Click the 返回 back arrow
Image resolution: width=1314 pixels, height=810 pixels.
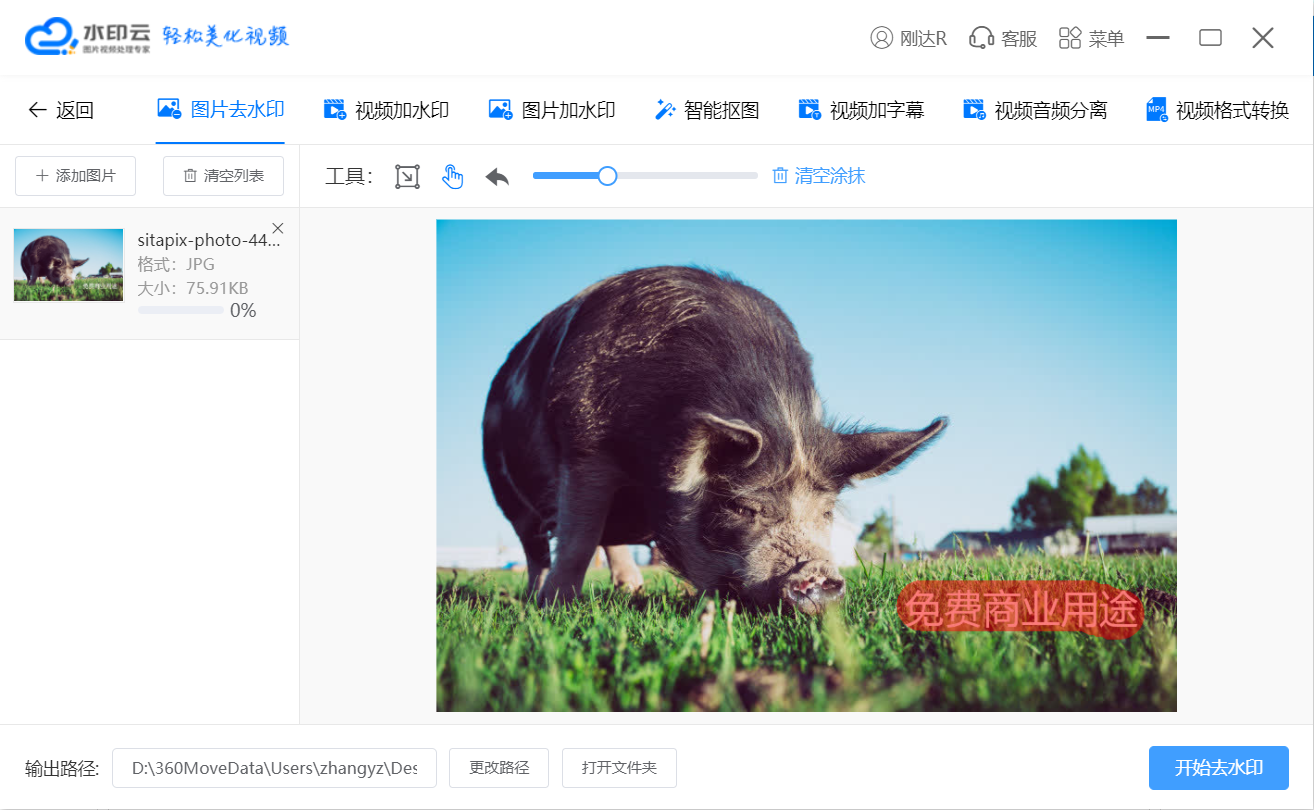click(x=60, y=110)
